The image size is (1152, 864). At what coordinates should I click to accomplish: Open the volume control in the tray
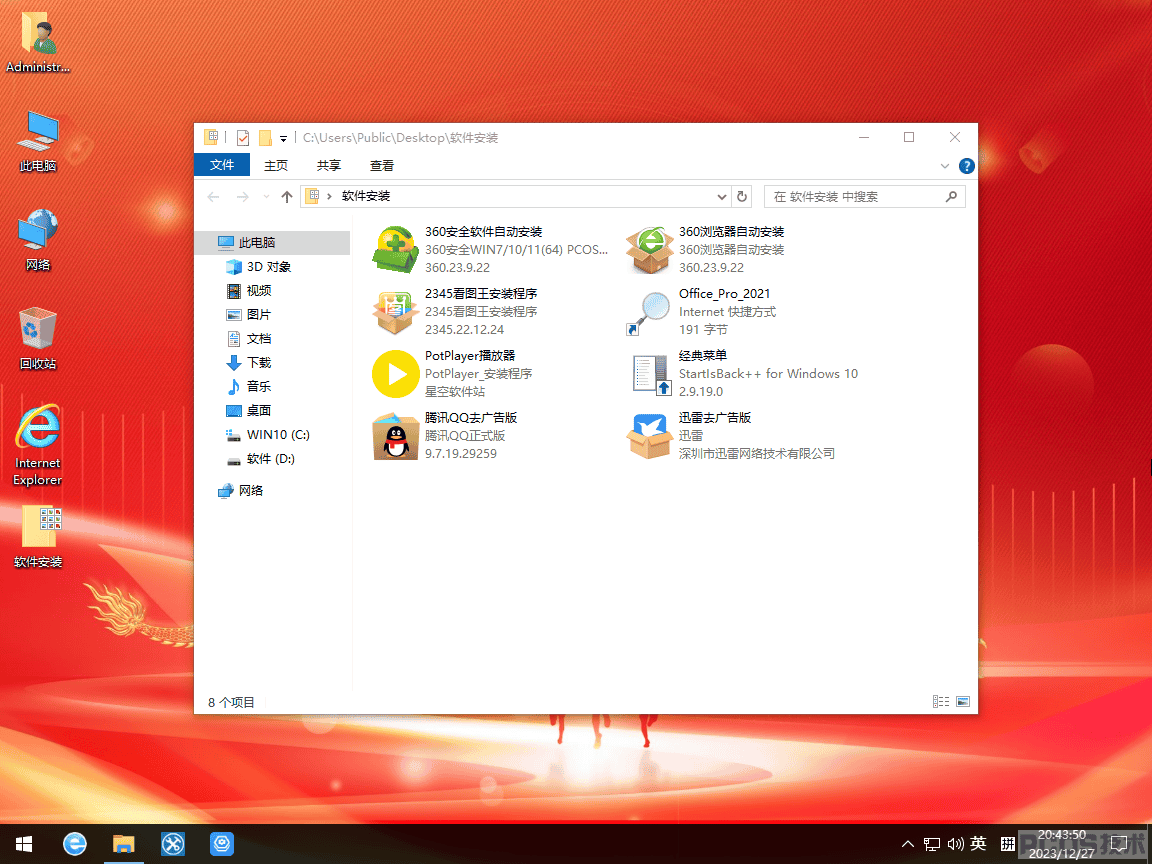(956, 844)
